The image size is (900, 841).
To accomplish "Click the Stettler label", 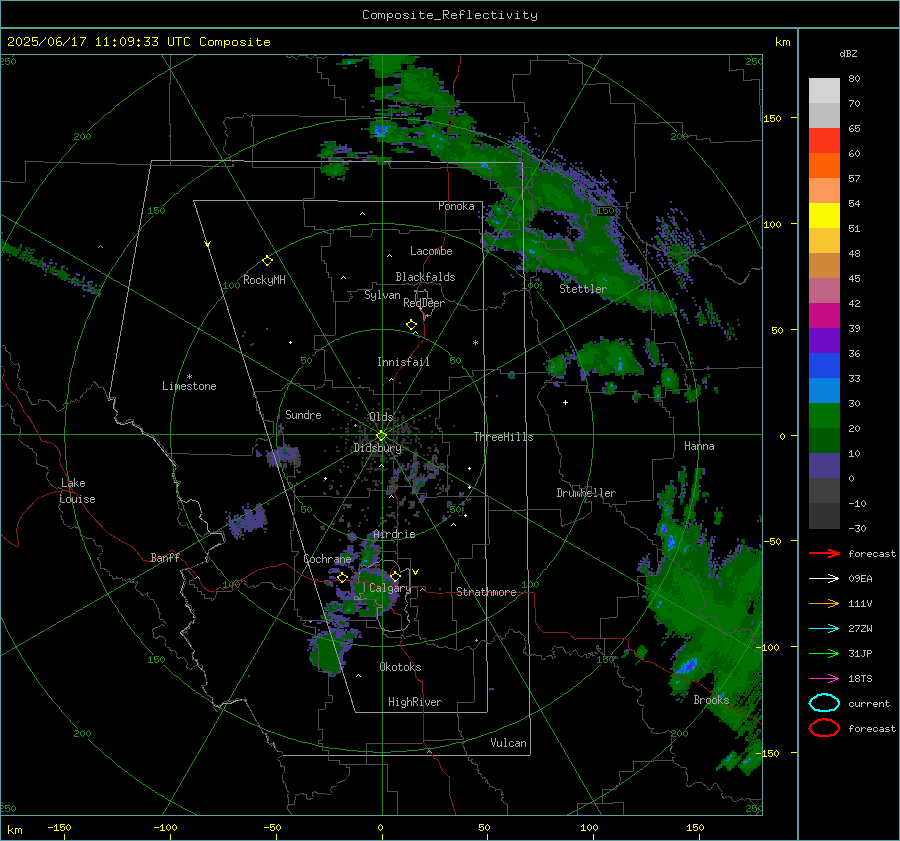I will pos(583,289).
